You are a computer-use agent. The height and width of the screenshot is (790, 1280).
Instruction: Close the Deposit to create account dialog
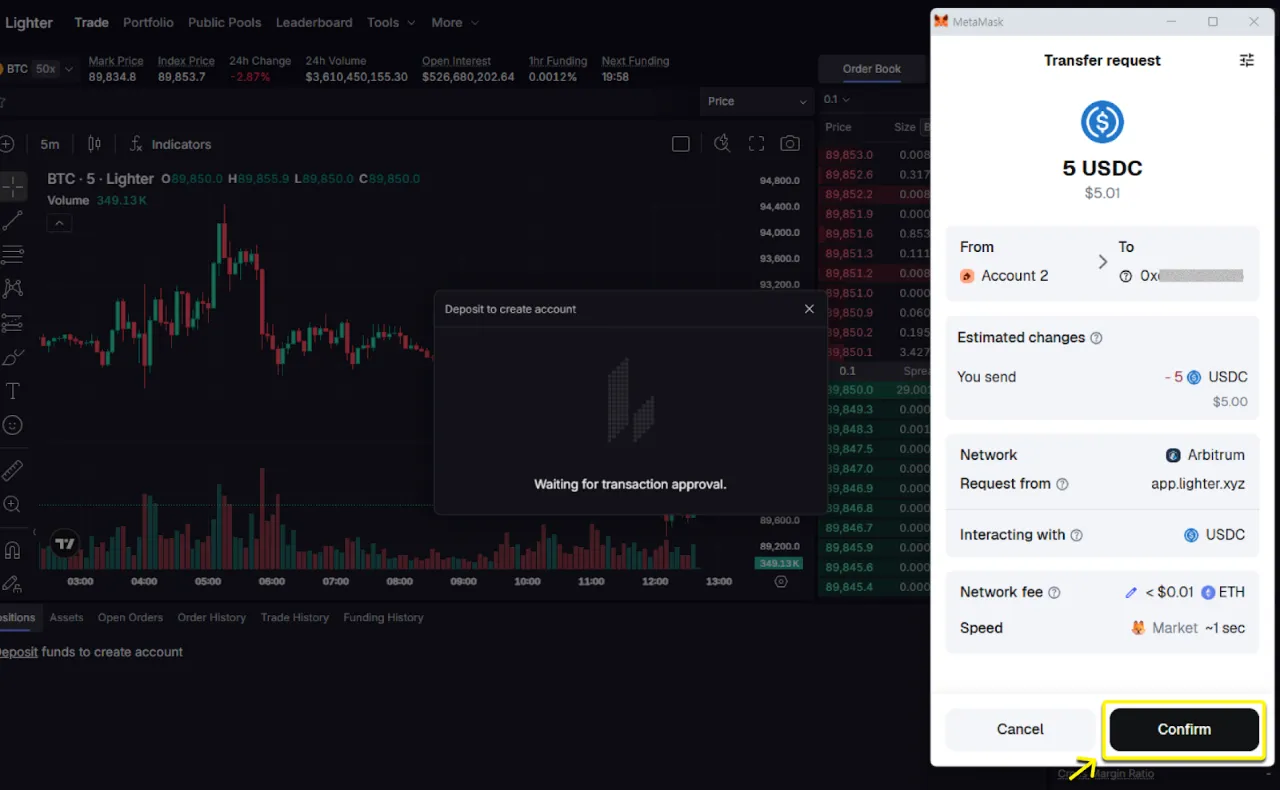809,309
